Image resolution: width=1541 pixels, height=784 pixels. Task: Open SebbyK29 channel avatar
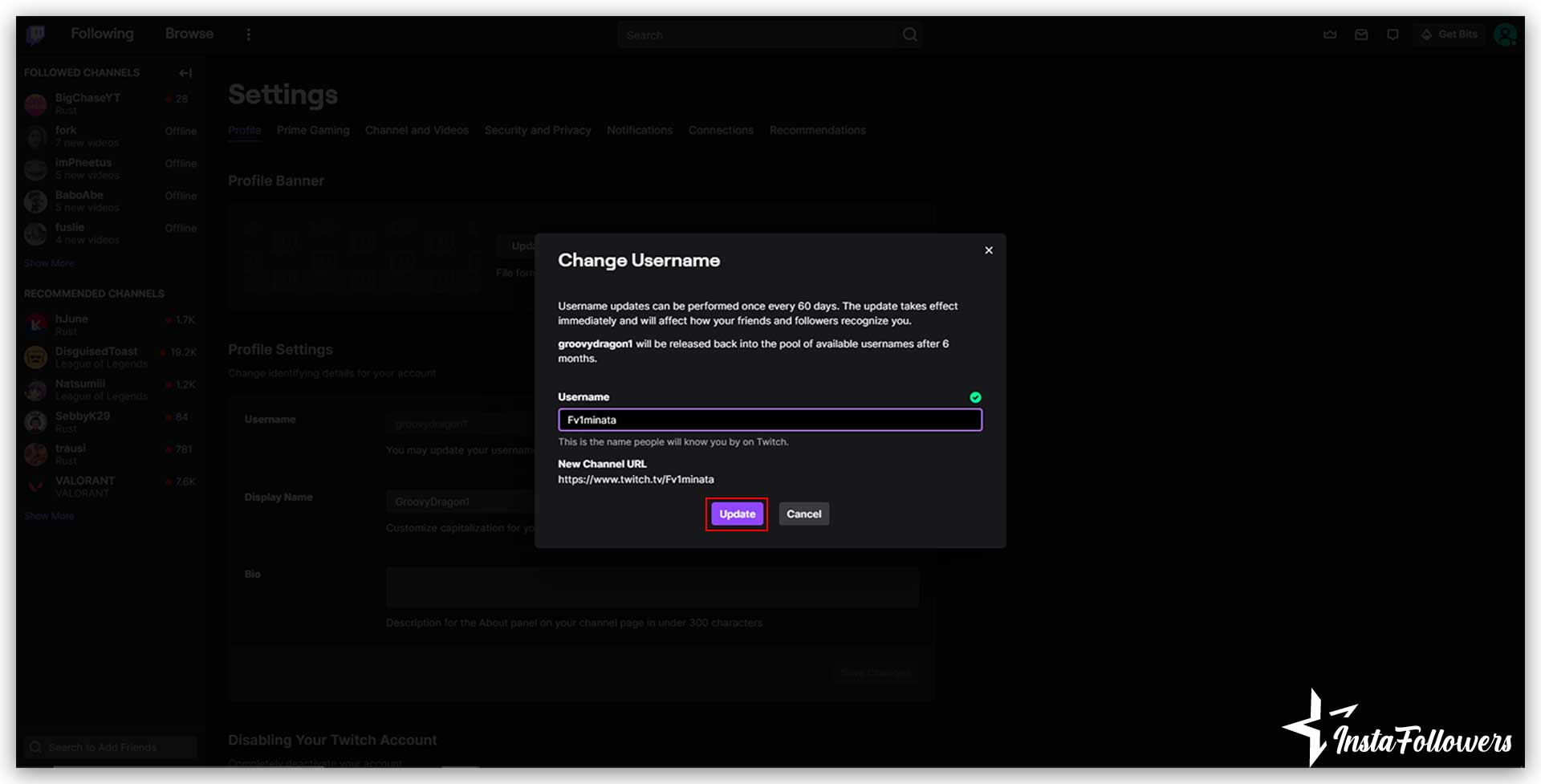(35, 422)
